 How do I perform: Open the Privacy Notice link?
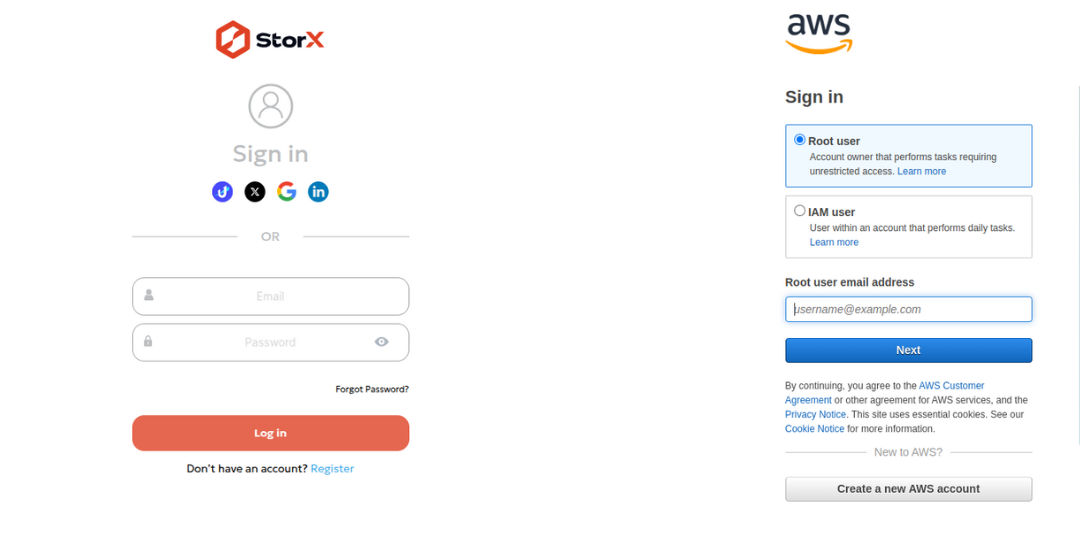pyautogui.click(x=816, y=415)
